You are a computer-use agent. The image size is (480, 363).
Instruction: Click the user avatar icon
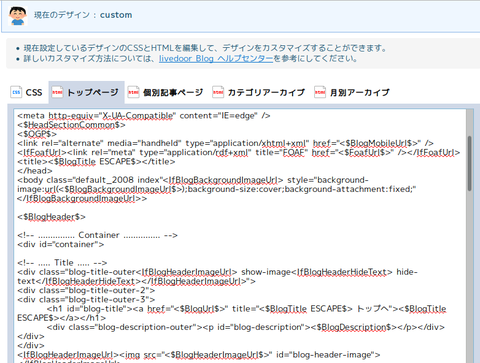click(x=18, y=16)
